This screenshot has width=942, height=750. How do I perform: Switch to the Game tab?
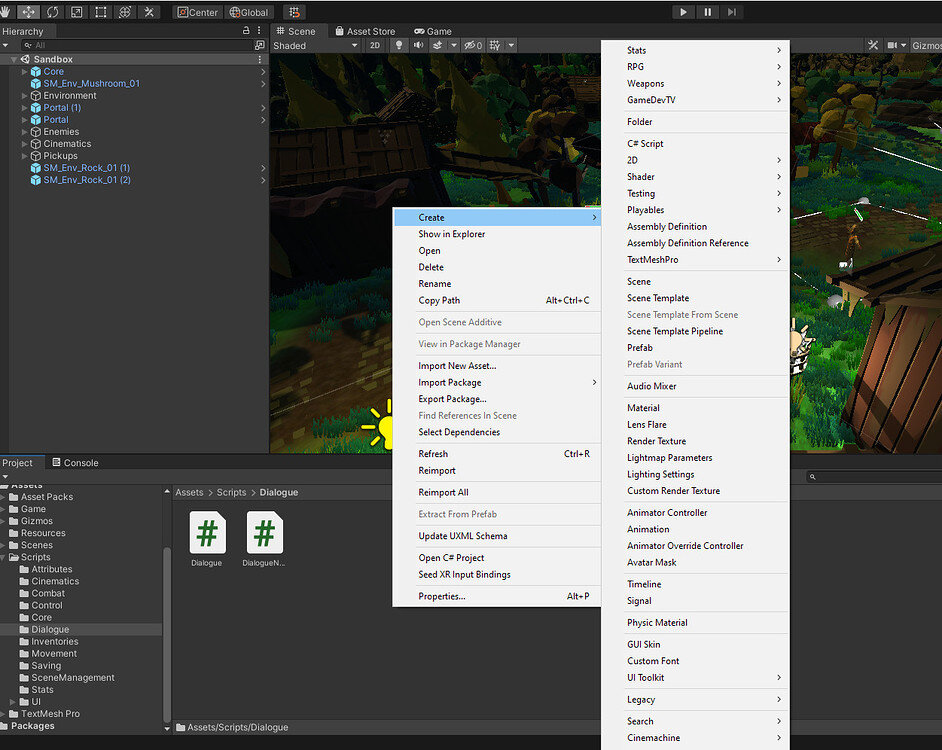[x=432, y=31]
